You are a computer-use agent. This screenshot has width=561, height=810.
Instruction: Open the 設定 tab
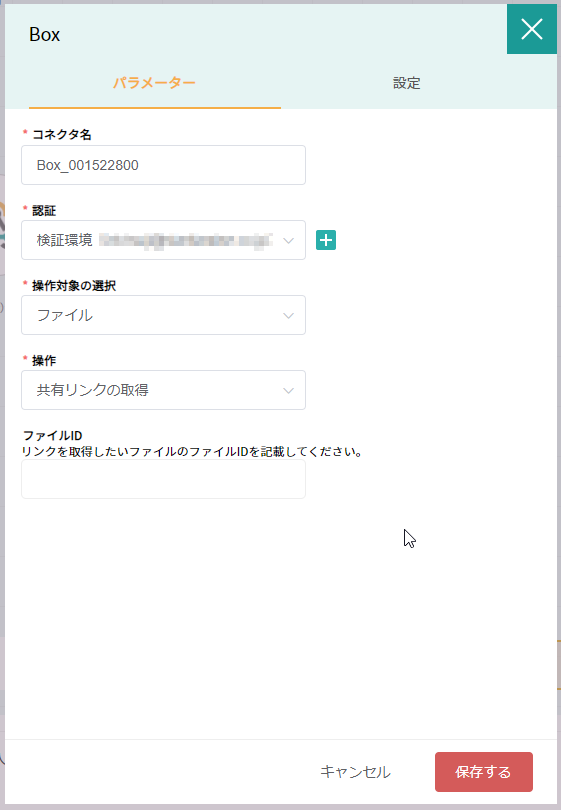(407, 83)
